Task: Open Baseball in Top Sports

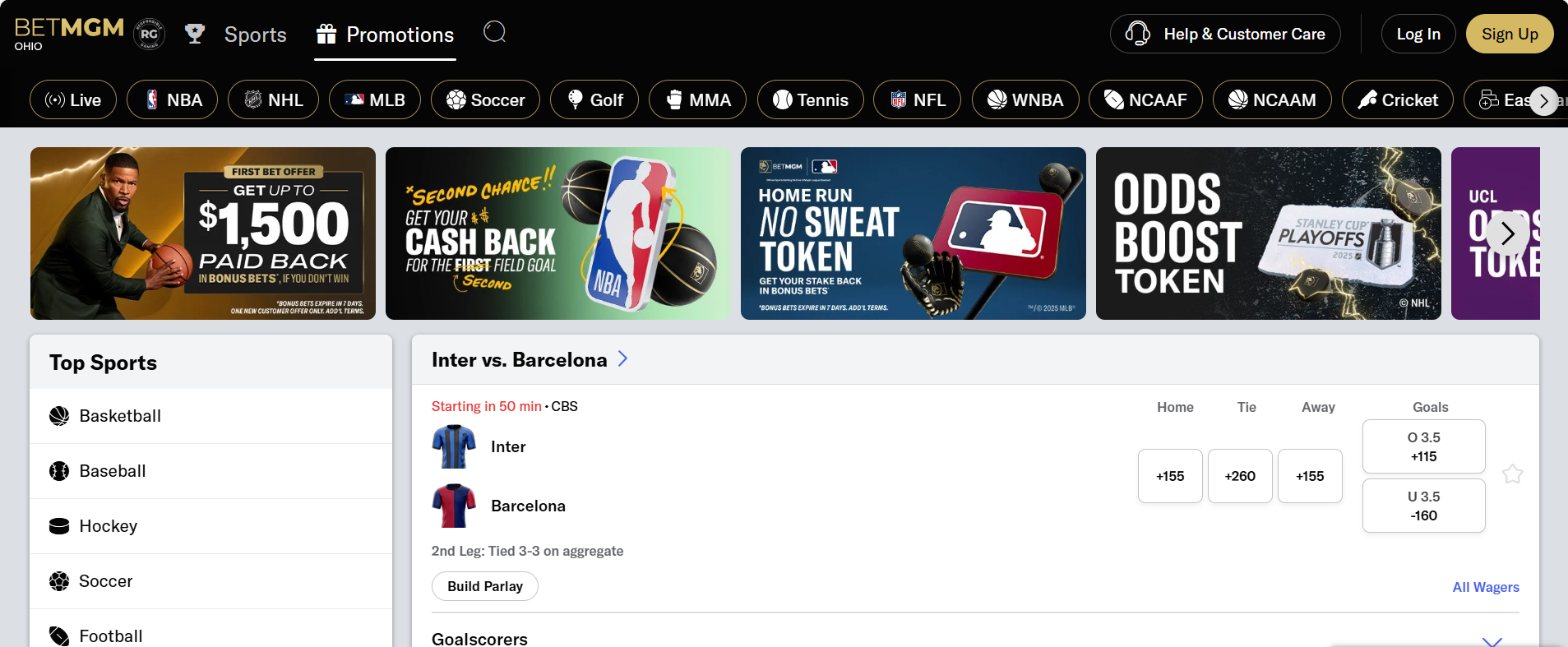Action: coord(211,471)
